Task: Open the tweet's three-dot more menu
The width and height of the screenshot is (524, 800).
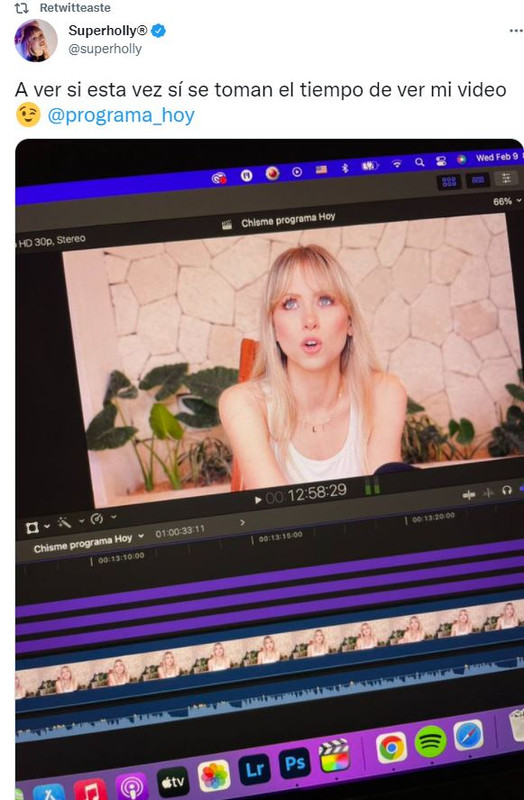Action: point(516,31)
